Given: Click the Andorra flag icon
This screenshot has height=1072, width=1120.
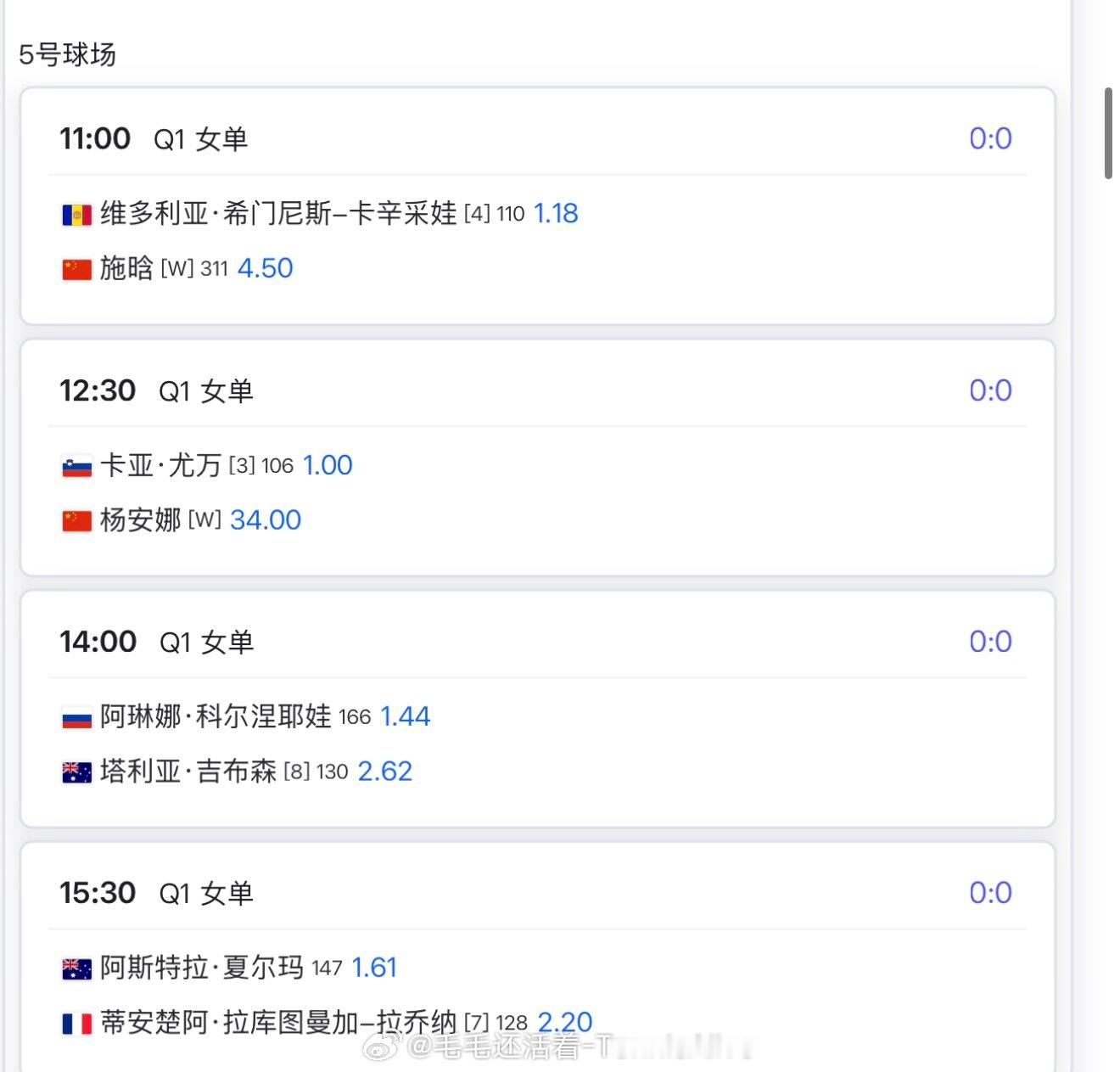Looking at the screenshot, I should click(x=76, y=215).
